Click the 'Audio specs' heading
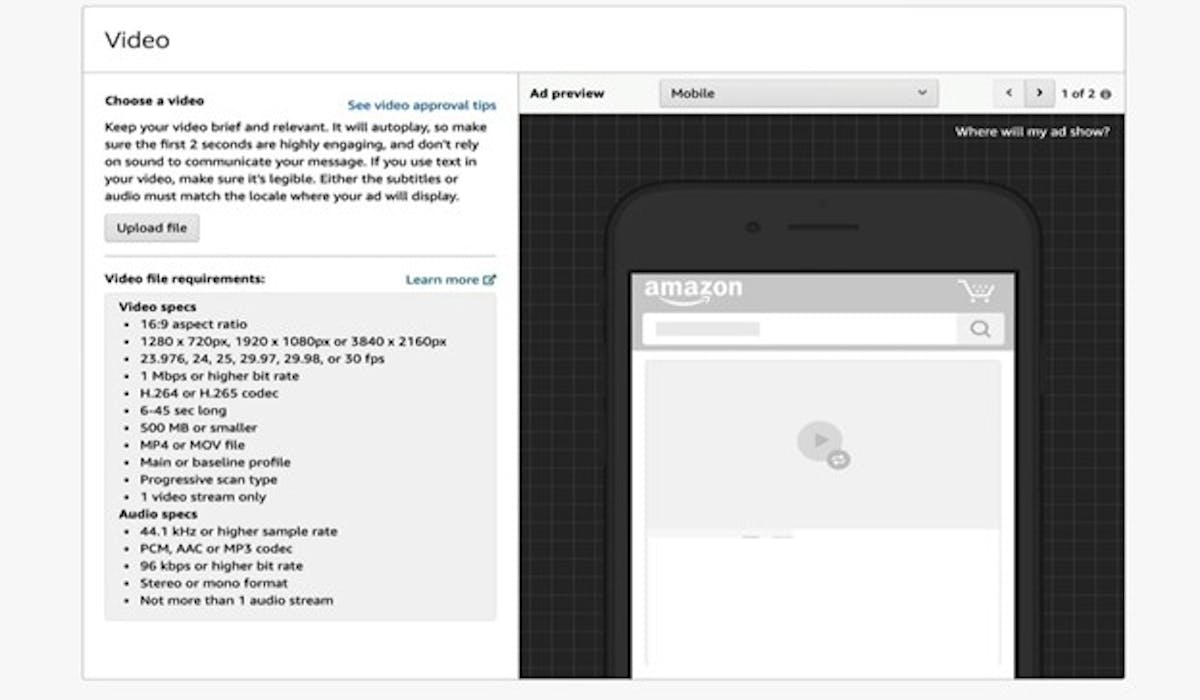The image size is (1200, 700). point(158,514)
